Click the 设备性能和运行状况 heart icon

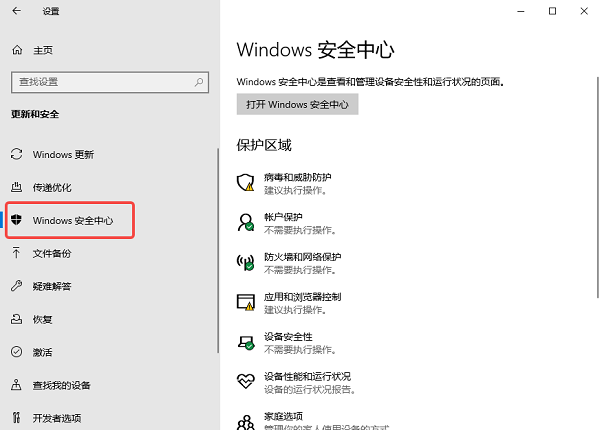pos(245,381)
